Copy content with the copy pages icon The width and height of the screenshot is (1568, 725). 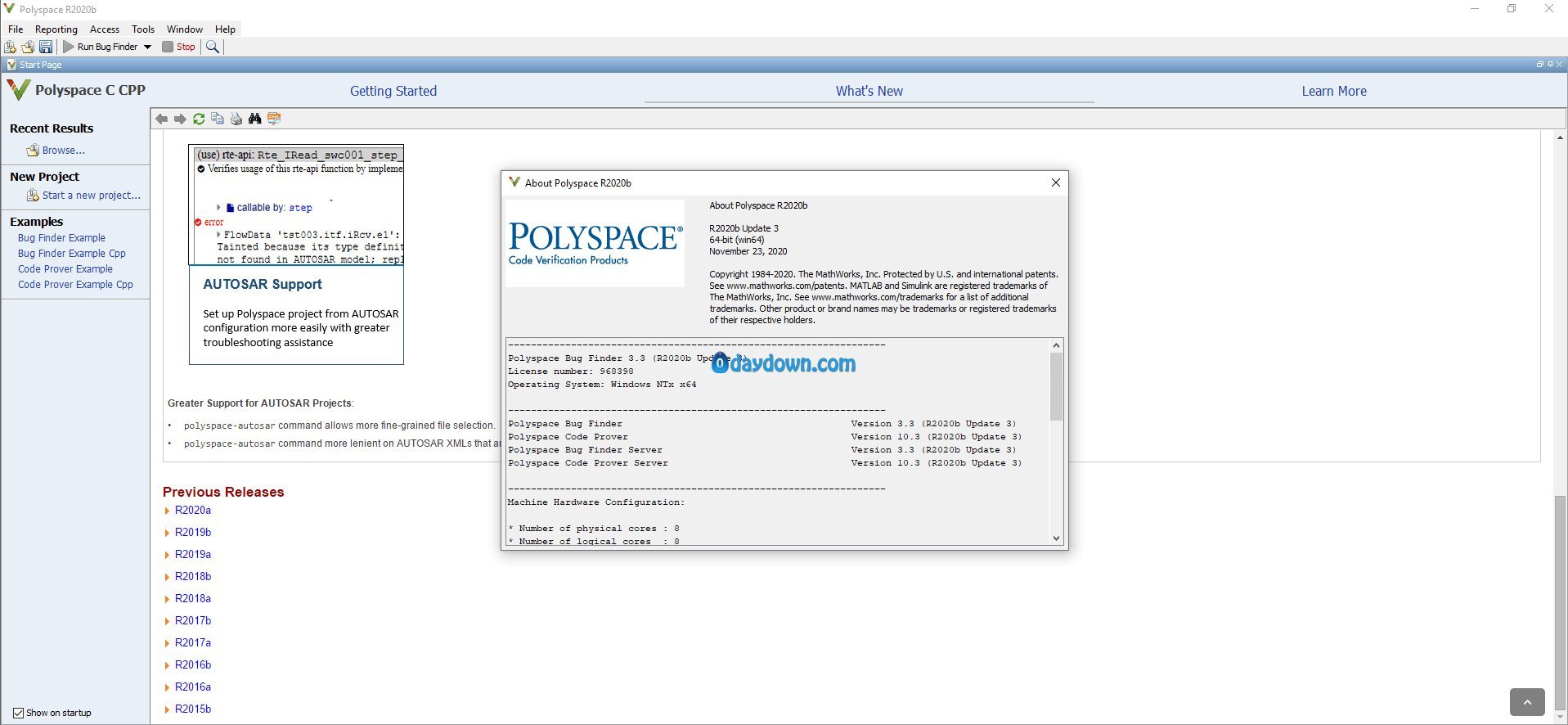click(x=218, y=119)
